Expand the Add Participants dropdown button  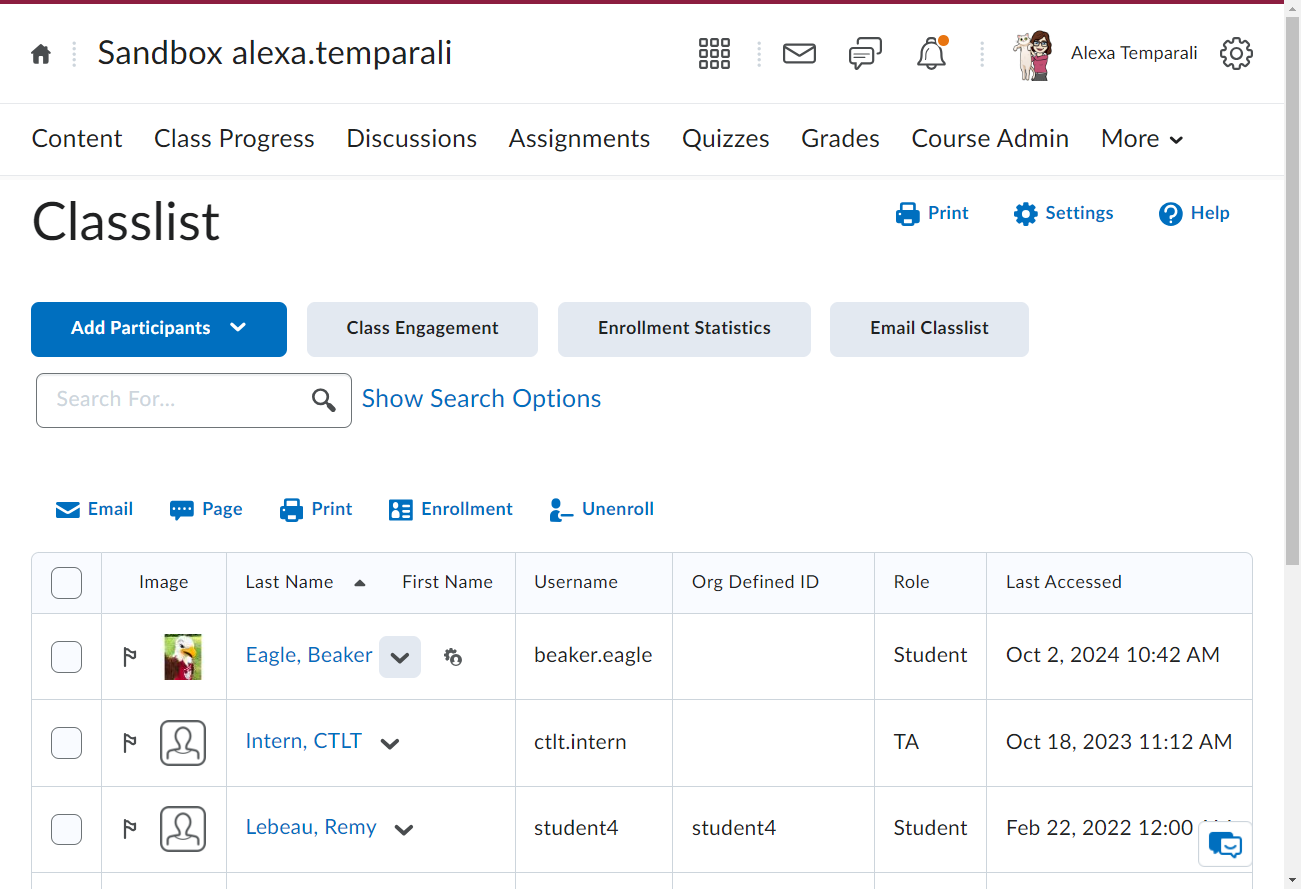pos(159,329)
